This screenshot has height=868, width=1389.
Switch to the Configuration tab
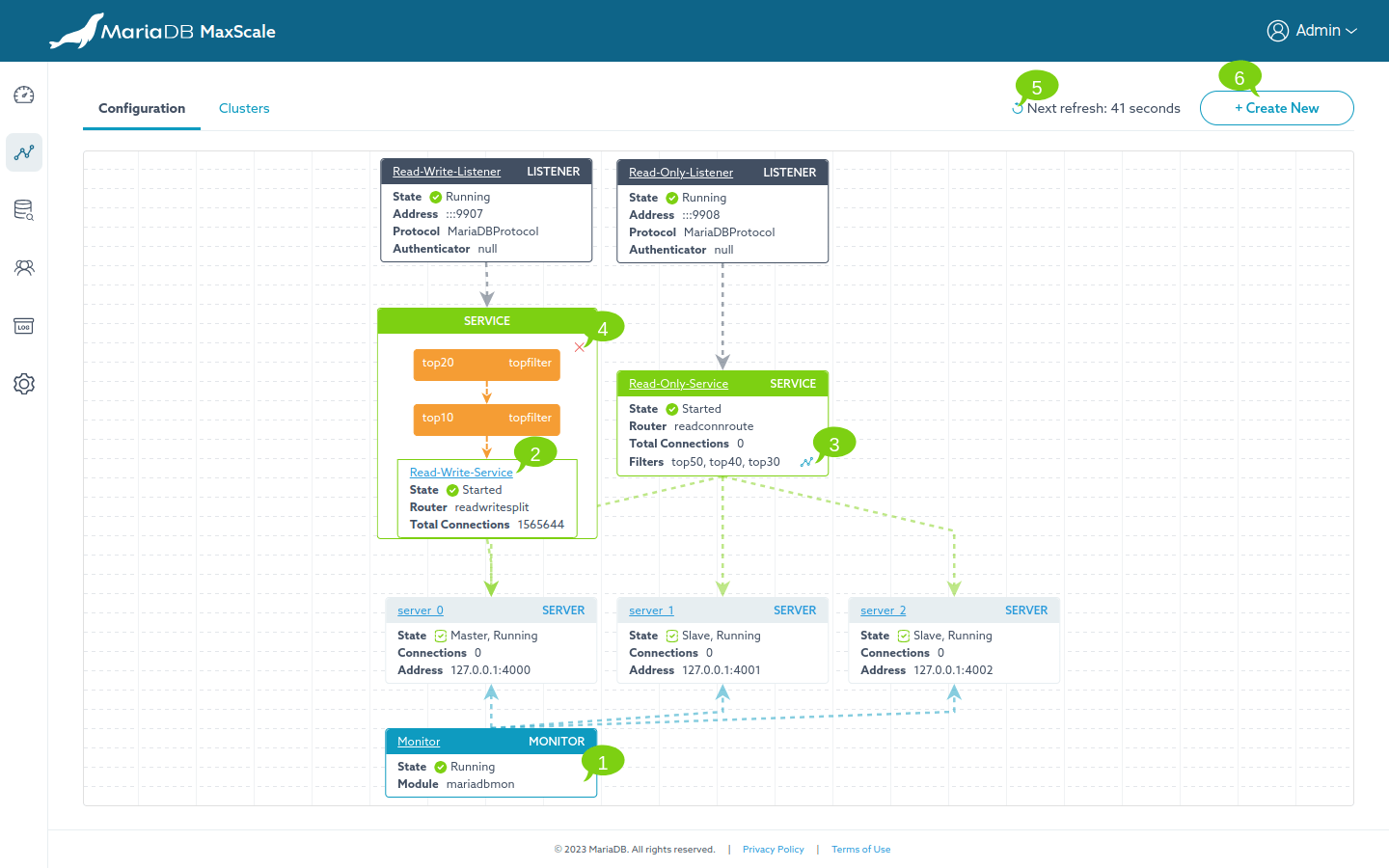142,108
